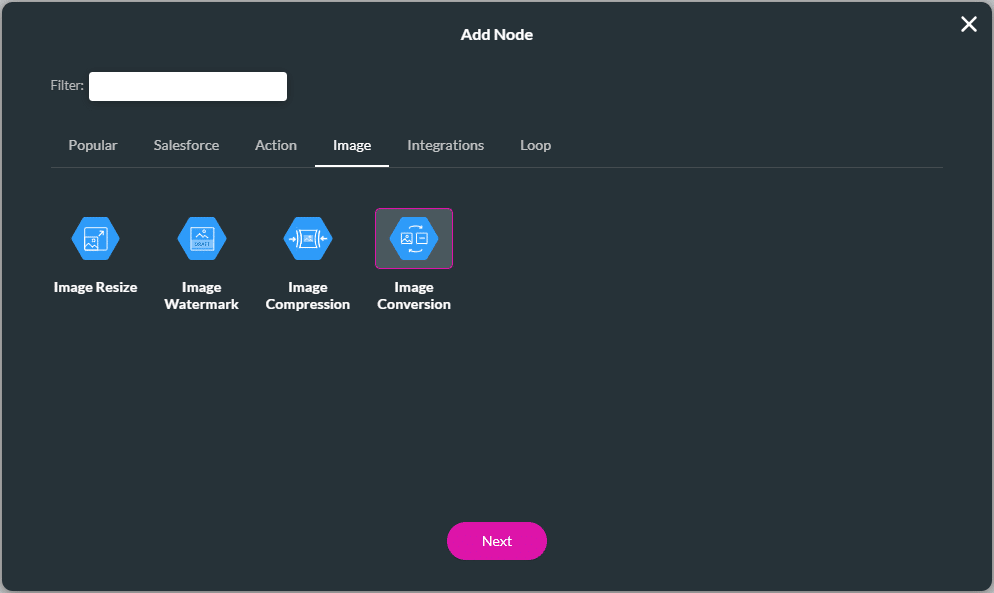Go to the Action tab
The width and height of the screenshot is (994, 593).
point(276,145)
